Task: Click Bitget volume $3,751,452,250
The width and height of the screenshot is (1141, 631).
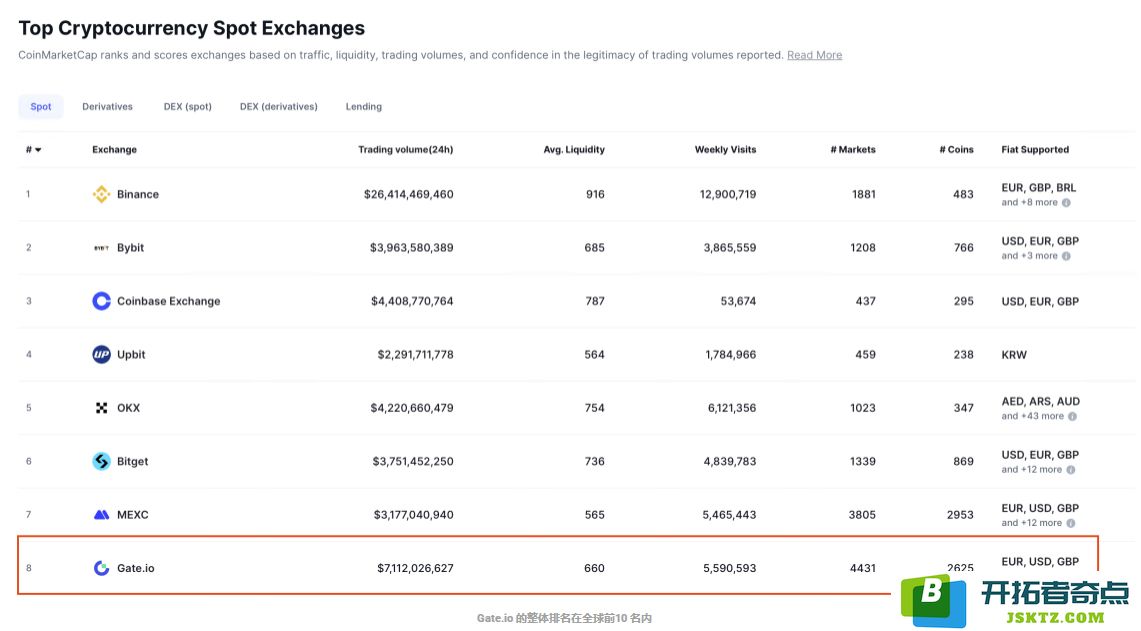Action: (x=413, y=461)
